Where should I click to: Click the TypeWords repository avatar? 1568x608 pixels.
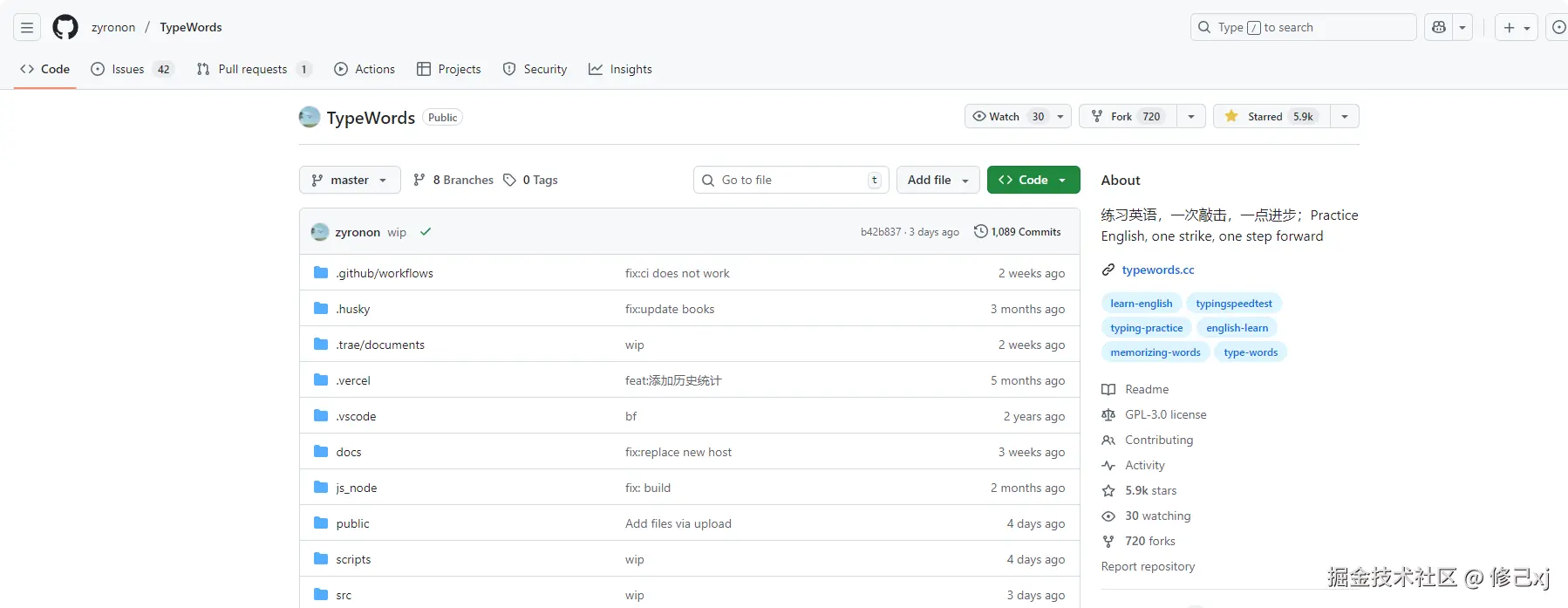[x=310, y=117]
